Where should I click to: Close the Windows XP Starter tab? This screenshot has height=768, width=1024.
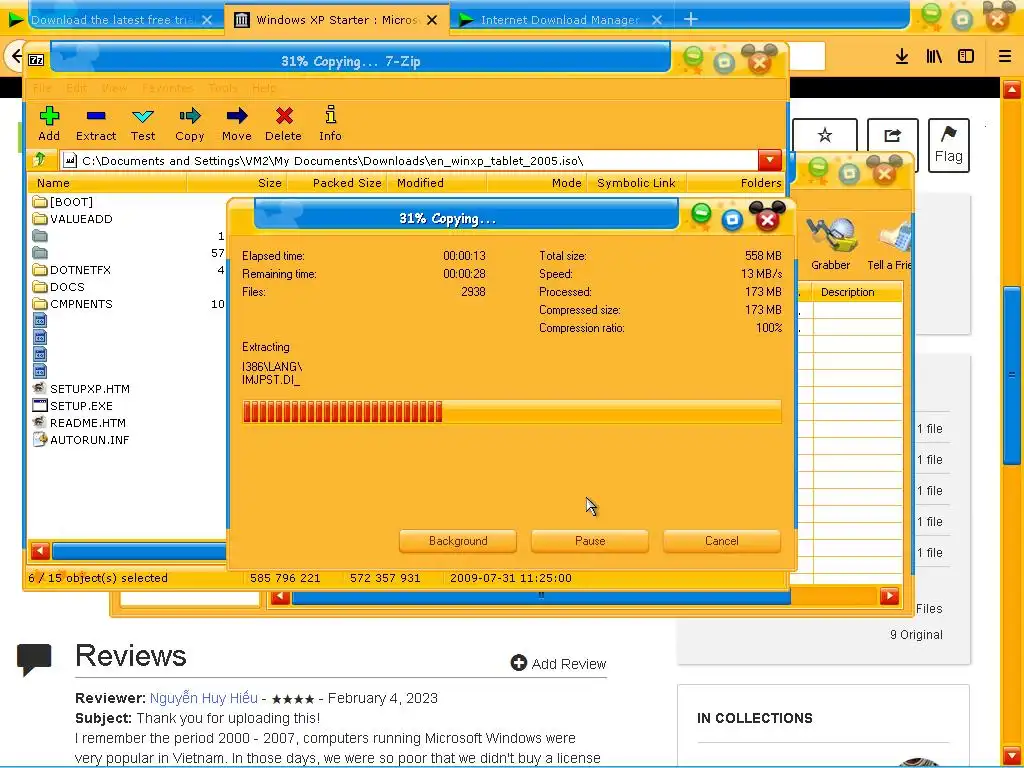pos(432,20)
